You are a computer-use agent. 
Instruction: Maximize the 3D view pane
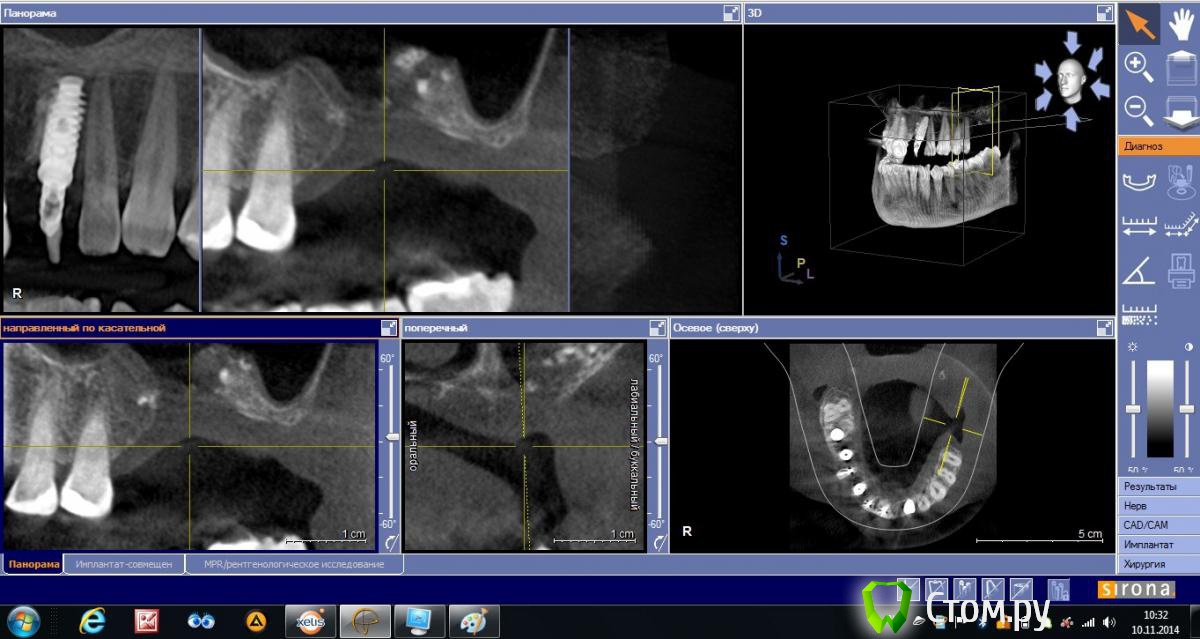tap(1104, 13)
